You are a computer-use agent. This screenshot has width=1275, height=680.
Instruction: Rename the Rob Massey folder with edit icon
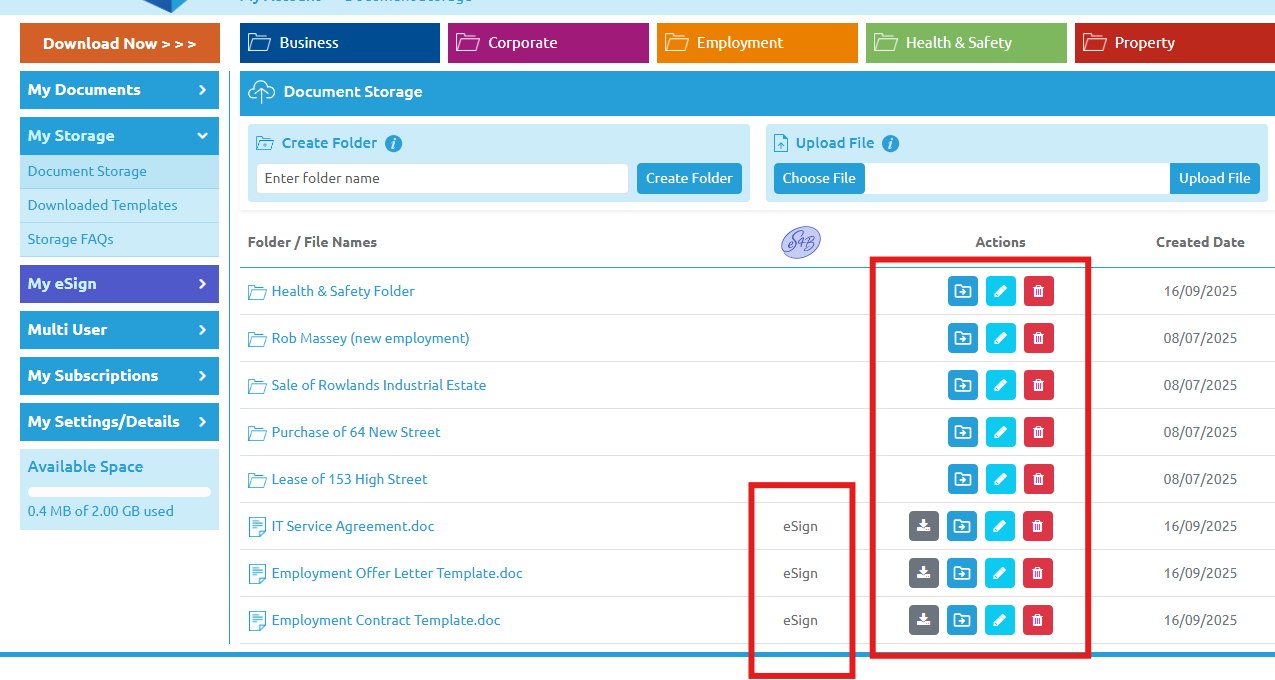[x=1000, y=338]
